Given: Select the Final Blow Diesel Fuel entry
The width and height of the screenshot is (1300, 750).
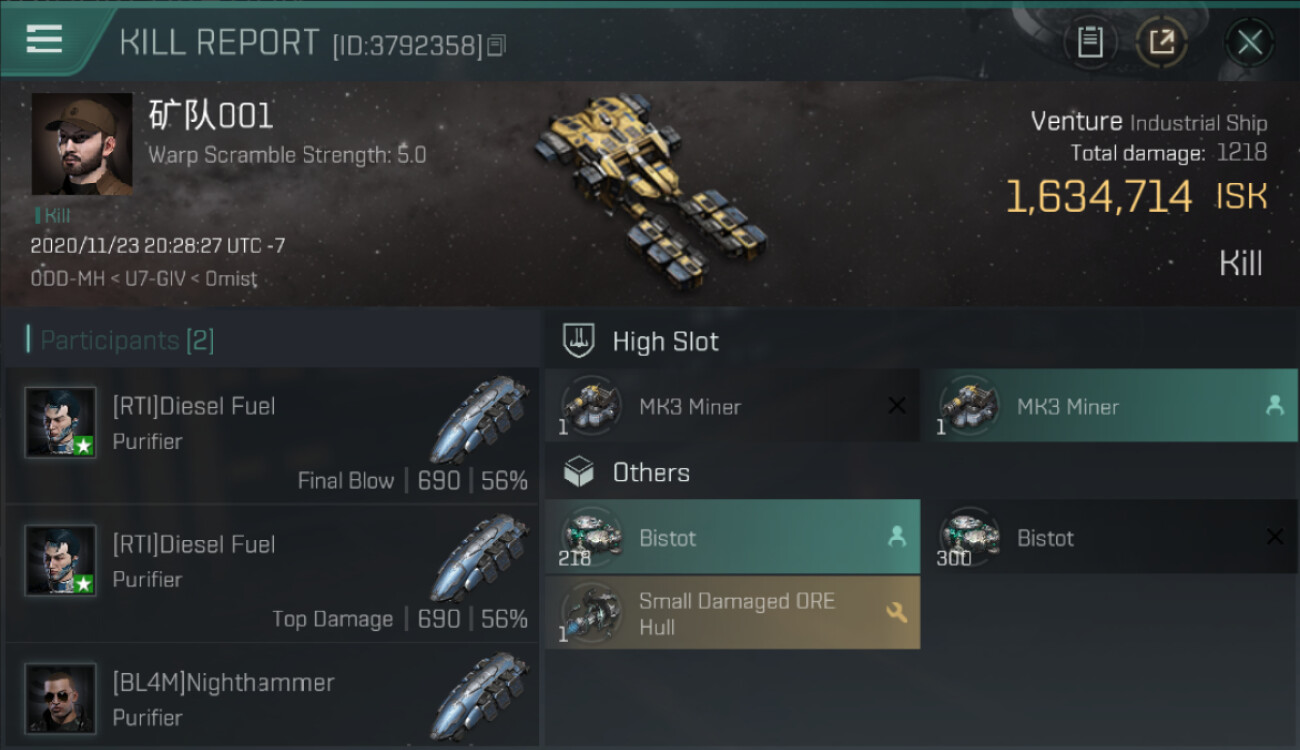Looking at the screenshot, I should click(272, 435).
